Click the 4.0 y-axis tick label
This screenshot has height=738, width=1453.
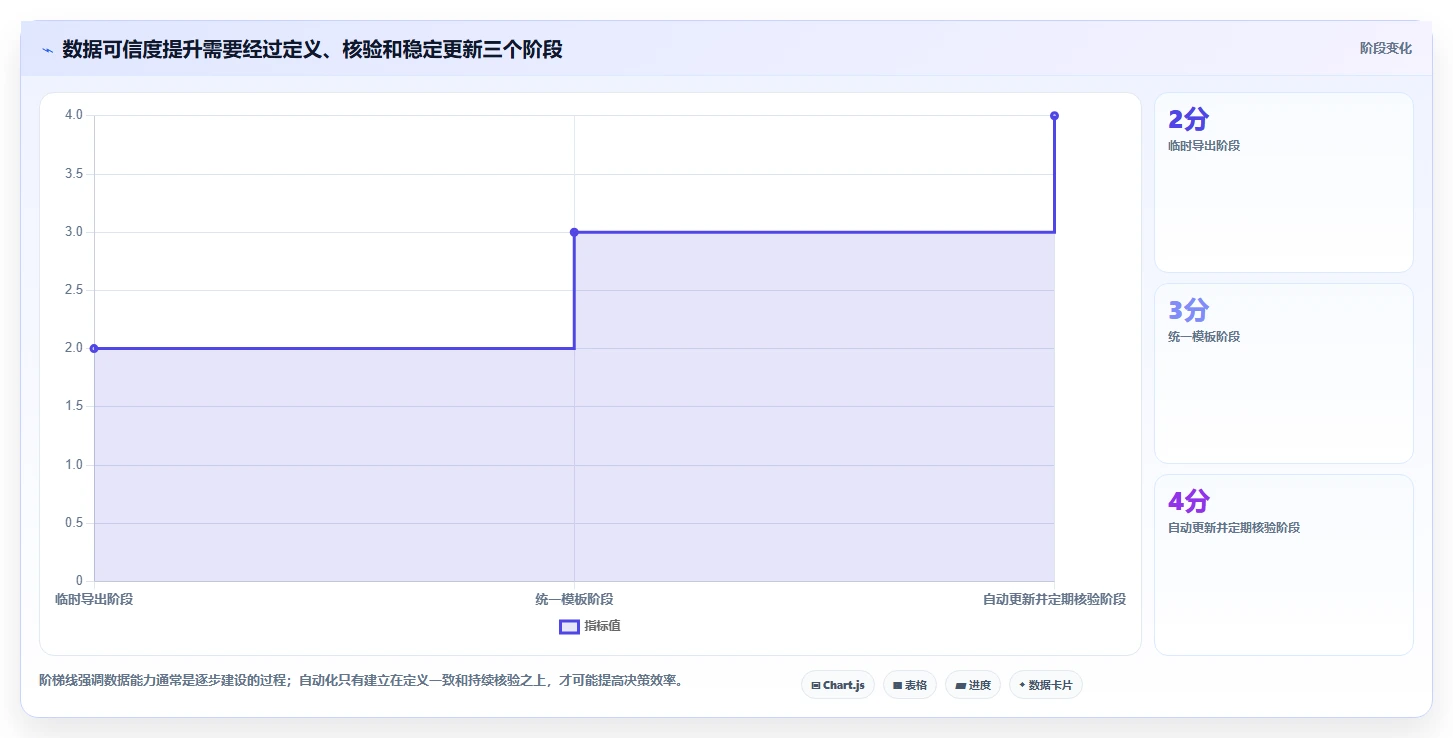[74, 116]
